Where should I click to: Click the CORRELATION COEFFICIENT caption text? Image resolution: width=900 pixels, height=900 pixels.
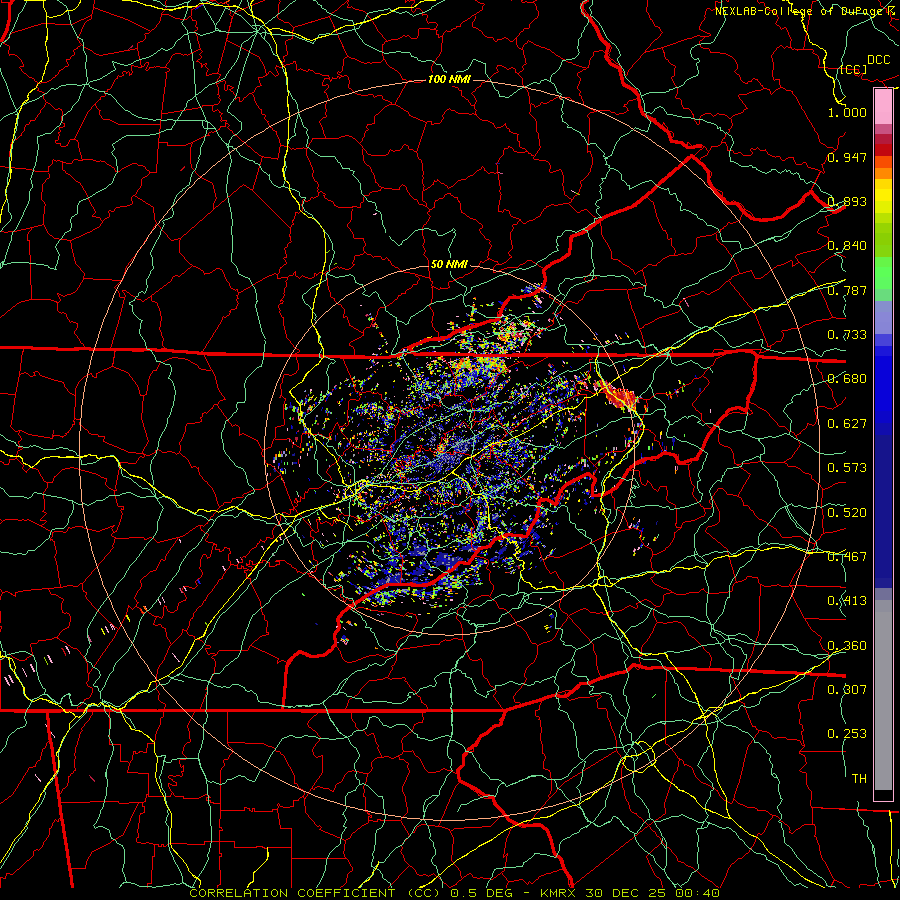tap(292, 893)
